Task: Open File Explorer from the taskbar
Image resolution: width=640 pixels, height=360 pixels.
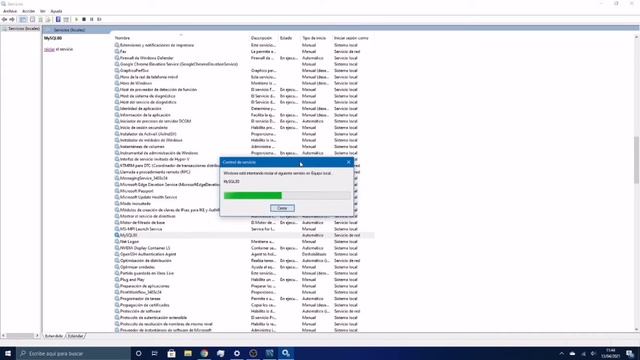Action: 188,353
